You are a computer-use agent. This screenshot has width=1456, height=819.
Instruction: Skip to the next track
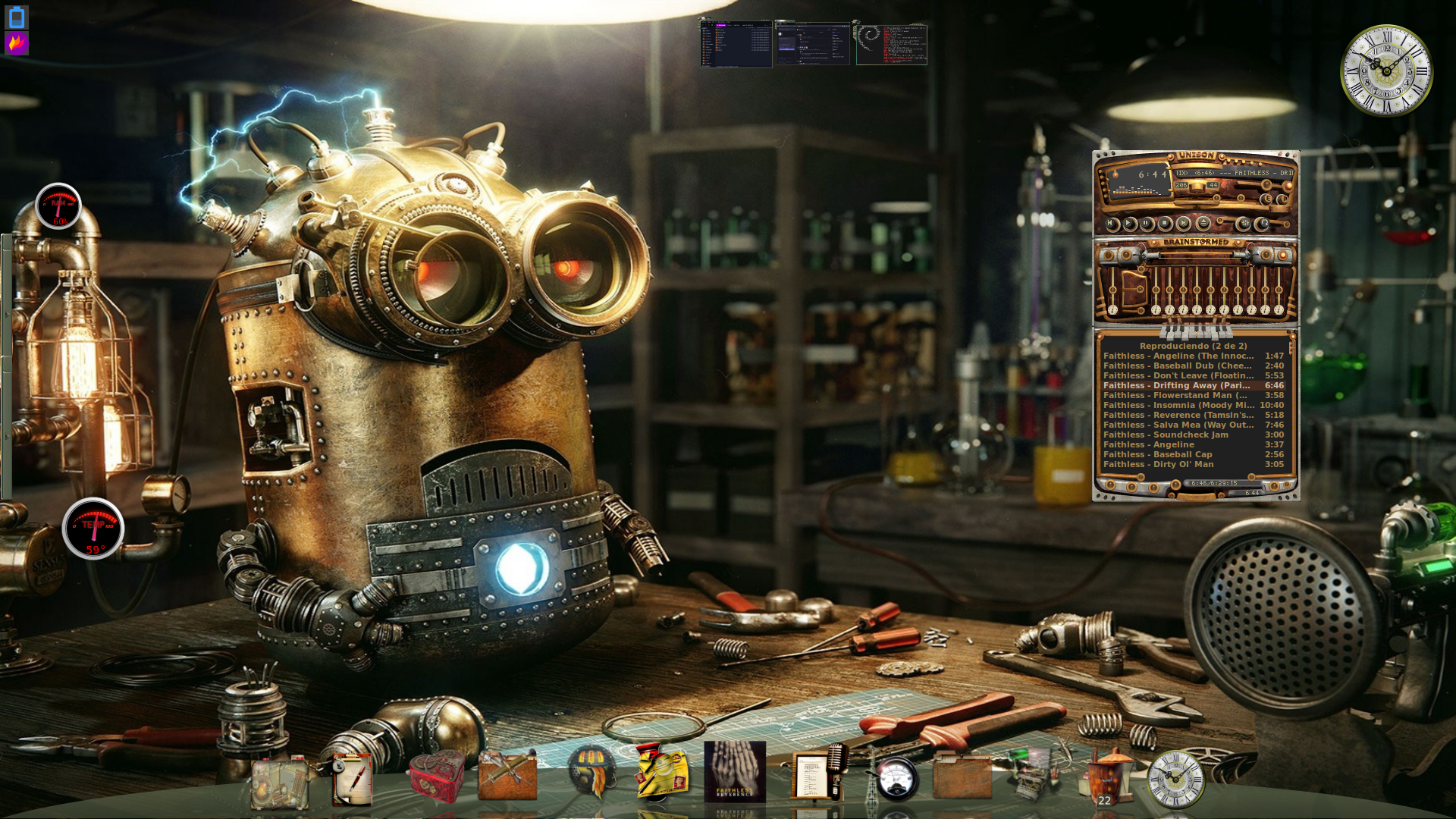pyautogui.click(x=1184, y=222)
